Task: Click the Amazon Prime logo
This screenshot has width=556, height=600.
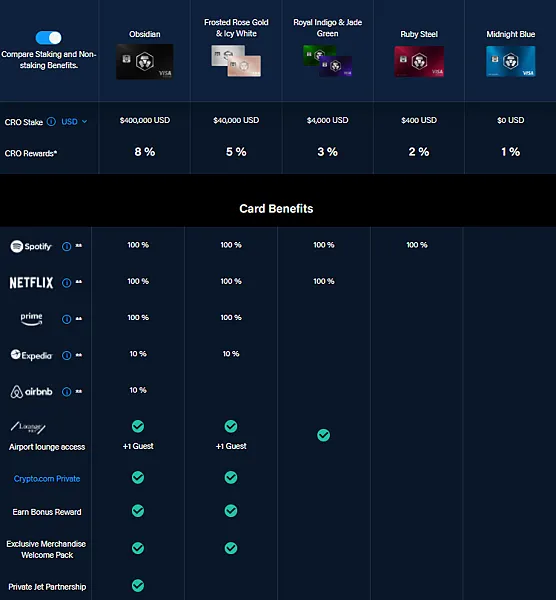Action: 31,319
